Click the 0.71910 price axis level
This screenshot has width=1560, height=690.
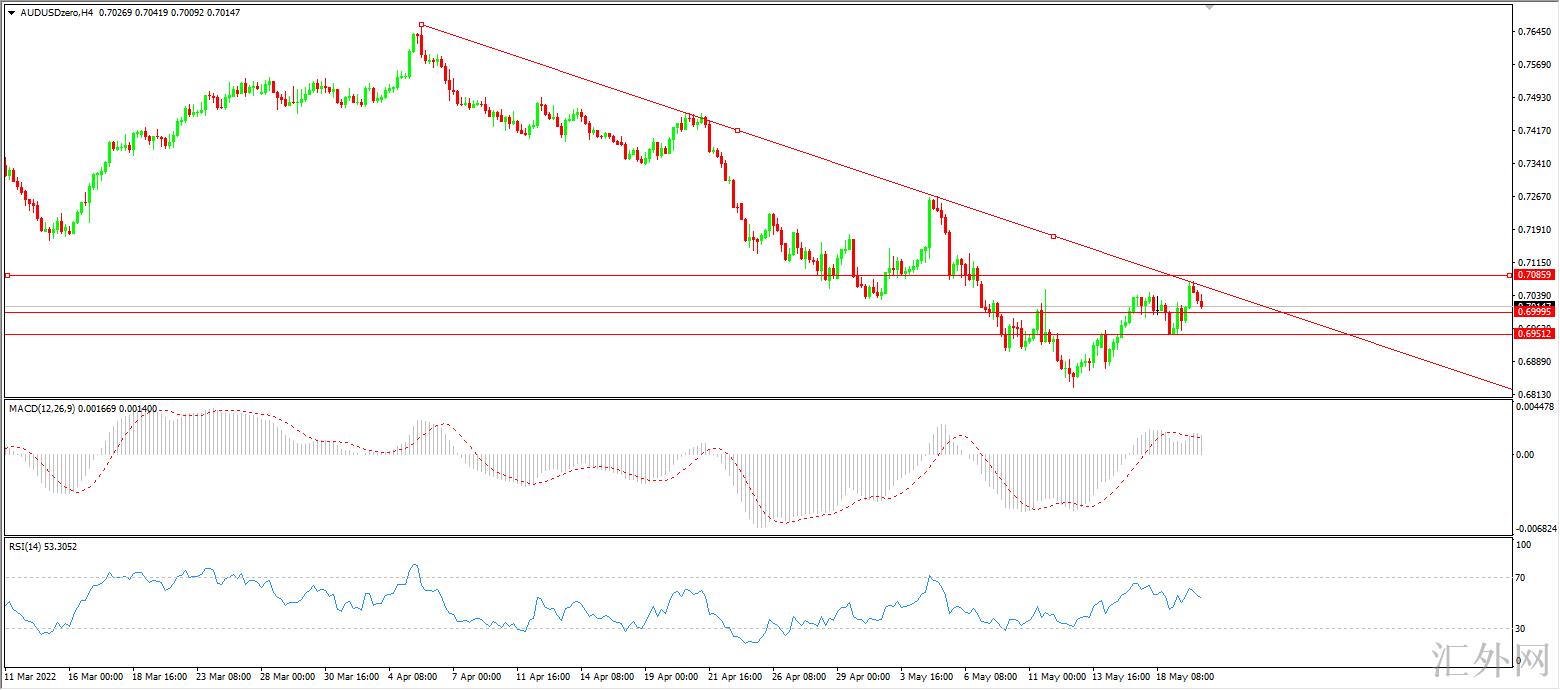coord(1534,230)
